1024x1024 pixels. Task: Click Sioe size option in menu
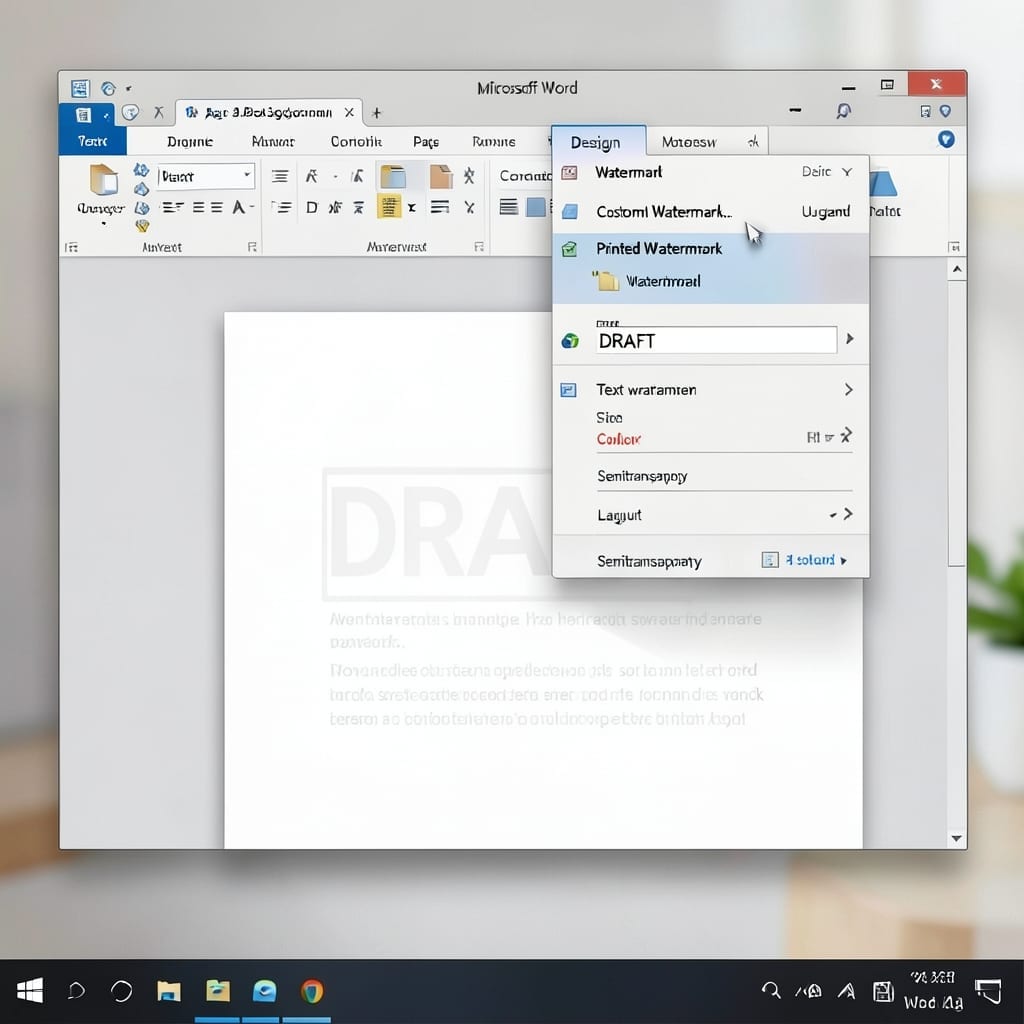click(x=609, y=417)
